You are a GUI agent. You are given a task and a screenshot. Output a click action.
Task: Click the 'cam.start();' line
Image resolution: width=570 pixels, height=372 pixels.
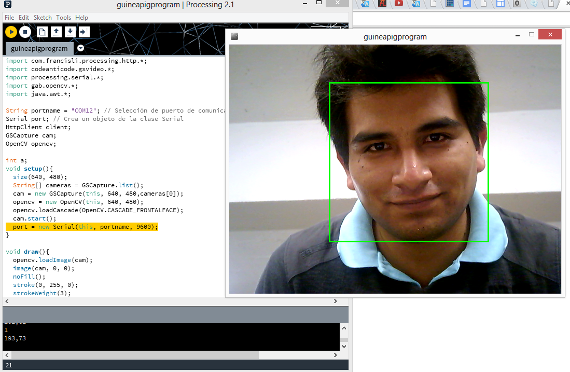tap(35, 219)
